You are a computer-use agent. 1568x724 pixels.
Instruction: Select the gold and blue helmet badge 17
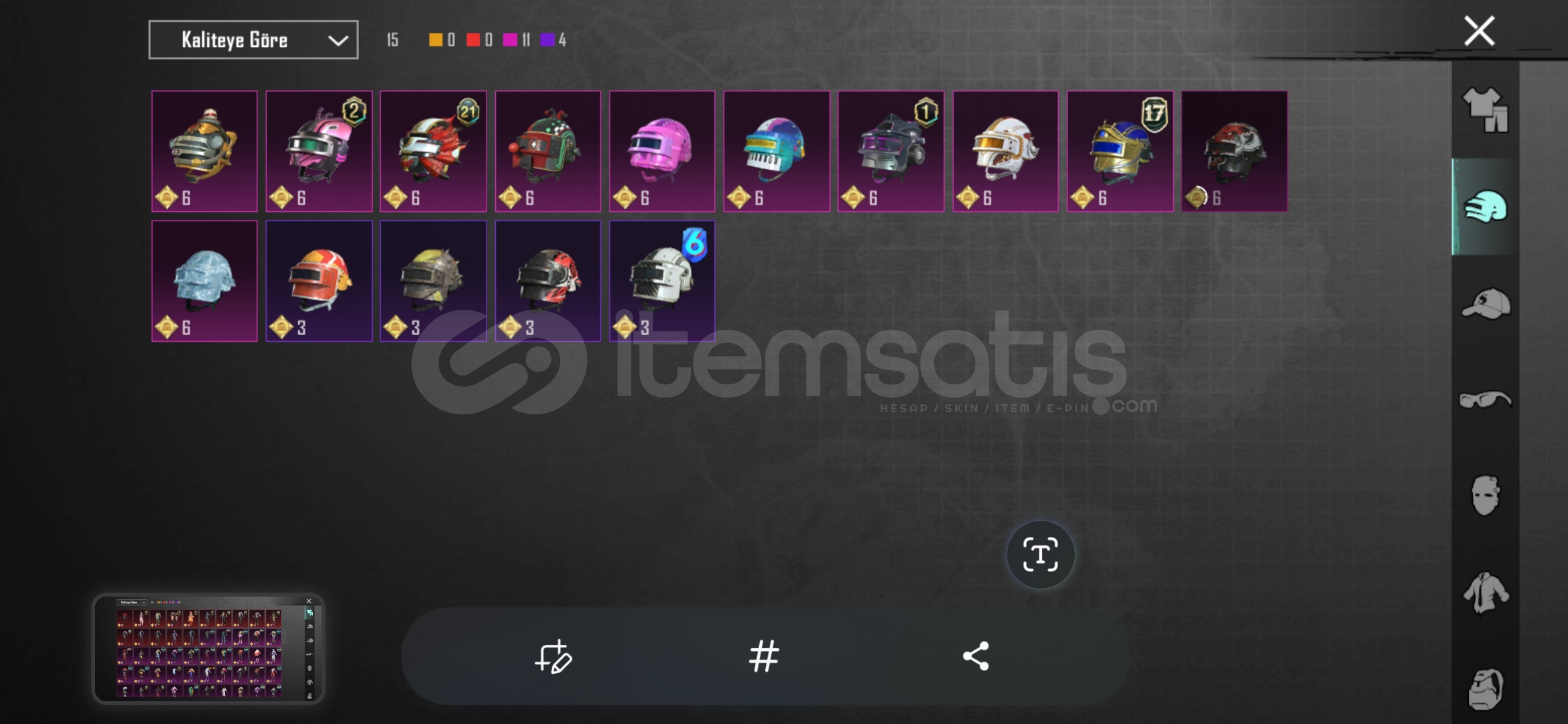[1120, 152]
